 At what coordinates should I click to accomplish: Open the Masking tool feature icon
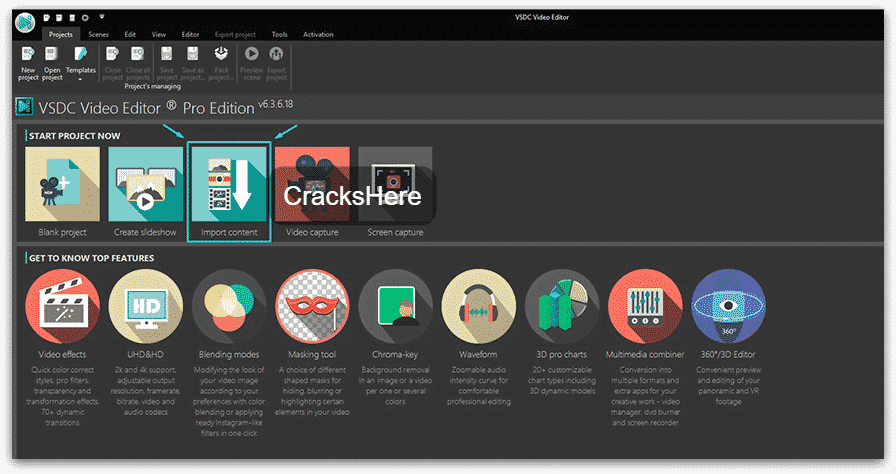tap(312, 306)
